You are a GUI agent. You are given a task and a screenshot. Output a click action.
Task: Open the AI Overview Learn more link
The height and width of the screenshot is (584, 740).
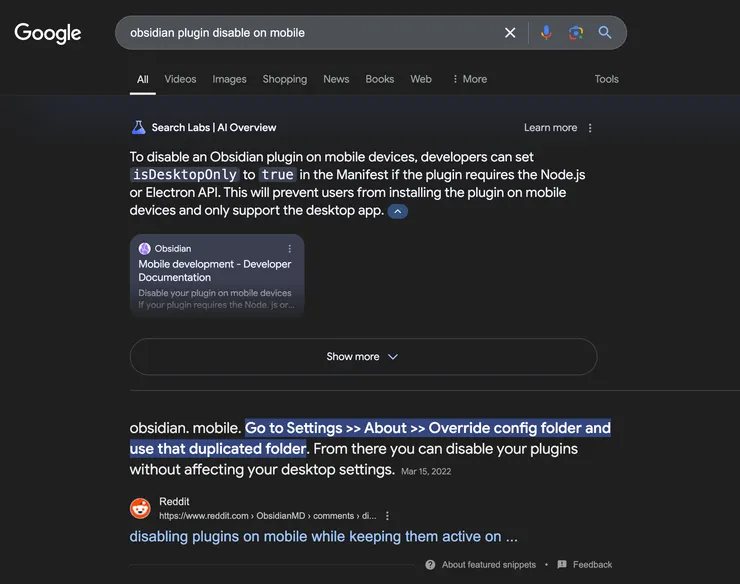[550, 127]
